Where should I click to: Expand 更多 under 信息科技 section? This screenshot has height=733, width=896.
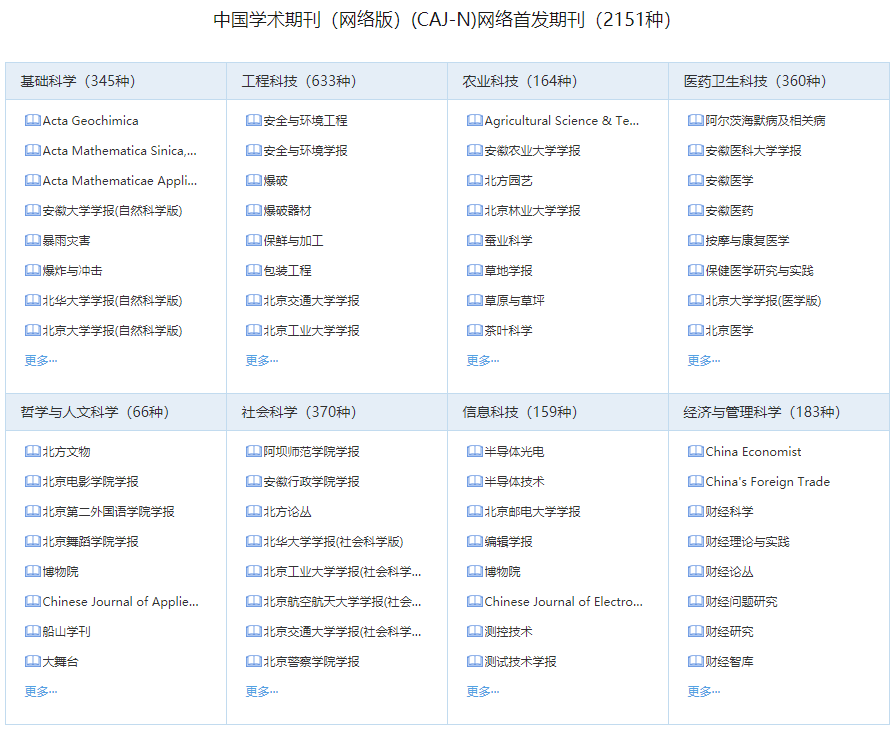click(483, 691)
